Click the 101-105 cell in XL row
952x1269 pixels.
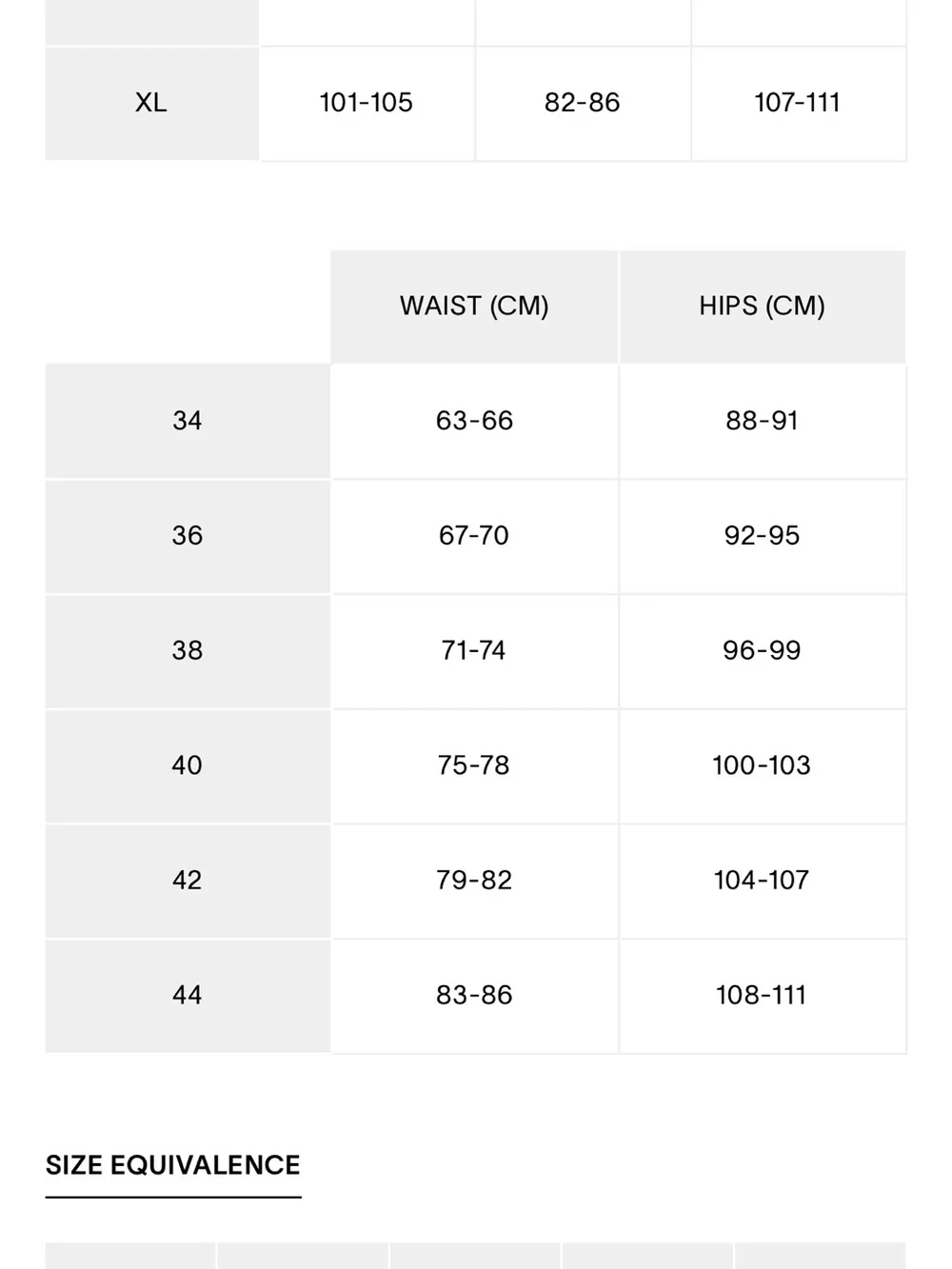[x=367, y=103]
